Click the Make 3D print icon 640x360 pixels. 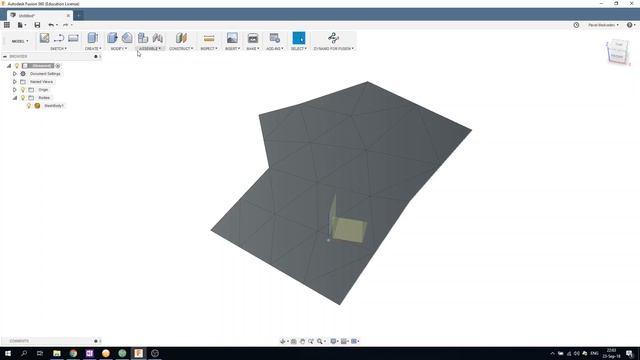(x=253, y=38)
